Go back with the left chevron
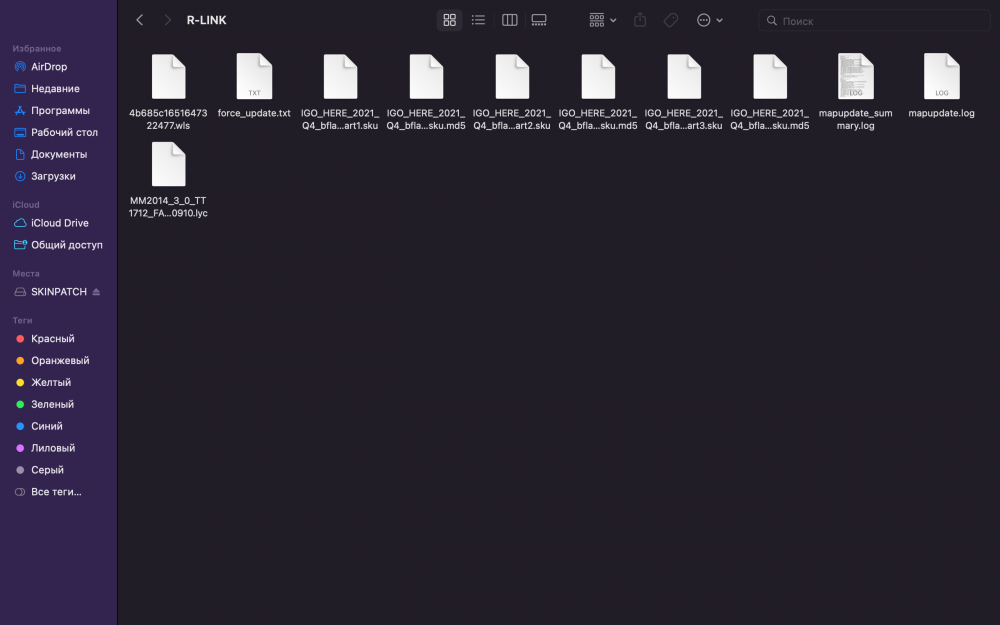Viewport: 1000px width, 625px height. (x=140, y=20)
